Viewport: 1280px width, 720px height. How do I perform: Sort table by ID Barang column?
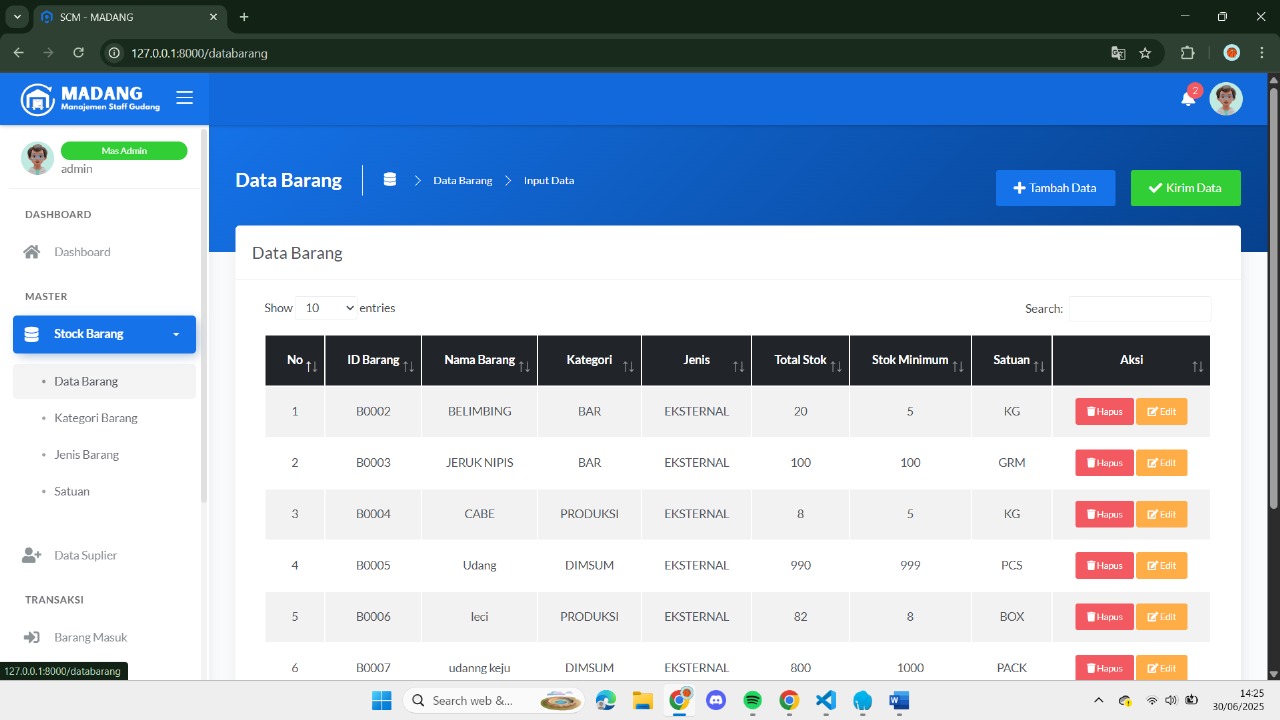click(x=373, y=360)
